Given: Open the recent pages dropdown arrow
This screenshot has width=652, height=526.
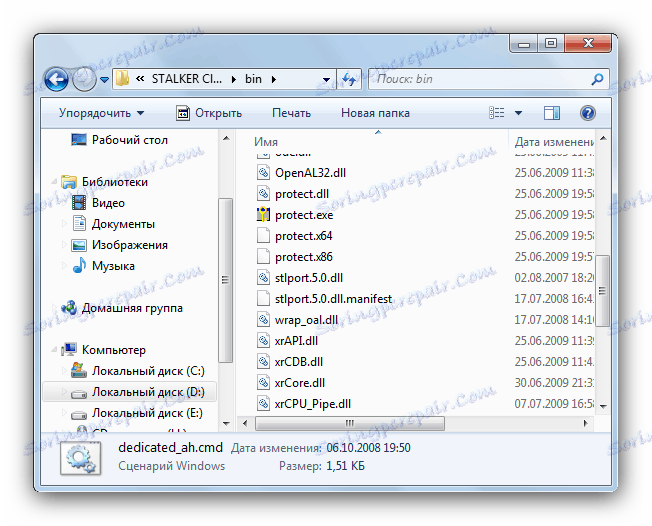Looking at the screenshot, I should (x=104, y=79).
